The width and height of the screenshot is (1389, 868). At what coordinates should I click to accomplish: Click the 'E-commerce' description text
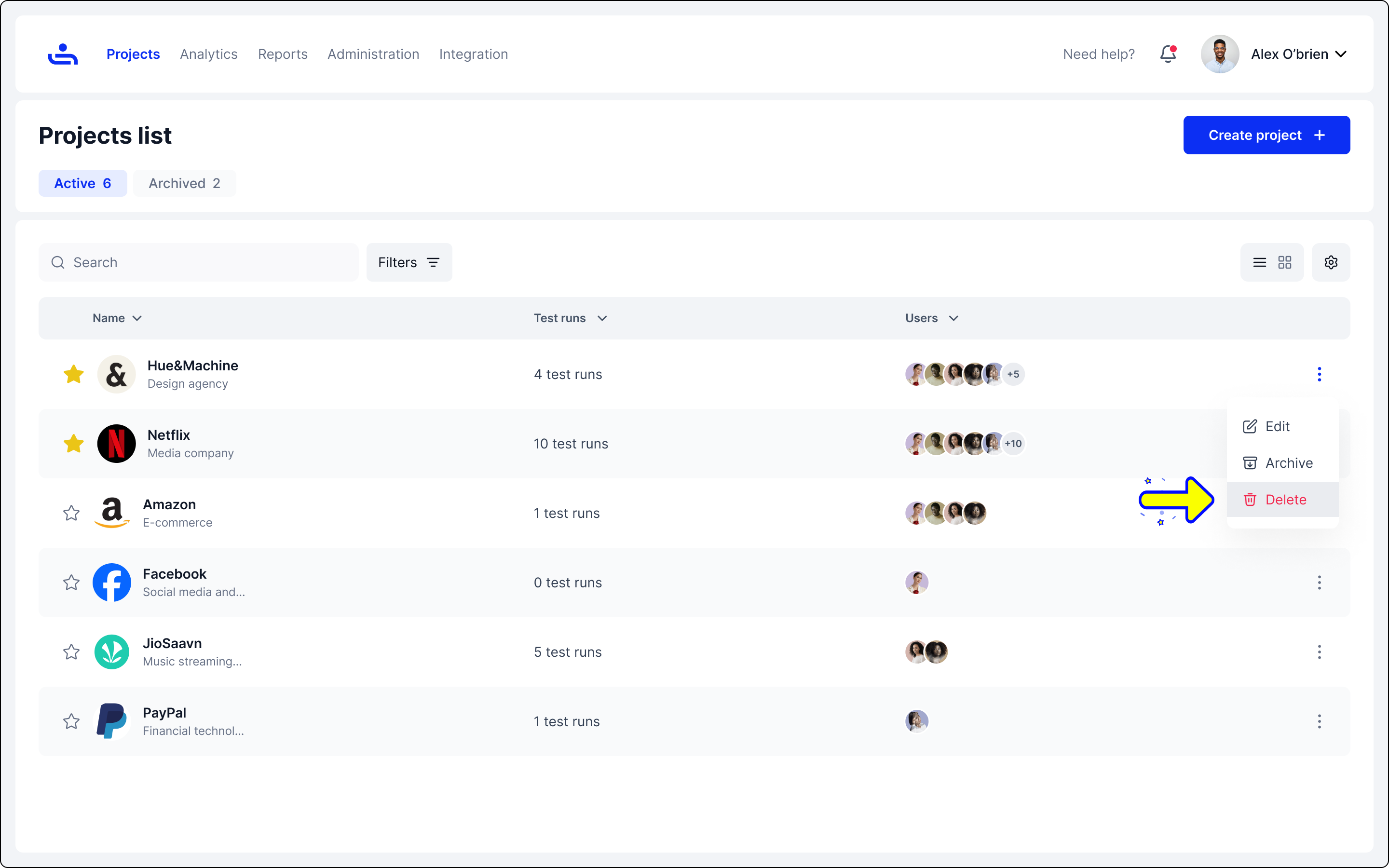click(x=177, y=522)
